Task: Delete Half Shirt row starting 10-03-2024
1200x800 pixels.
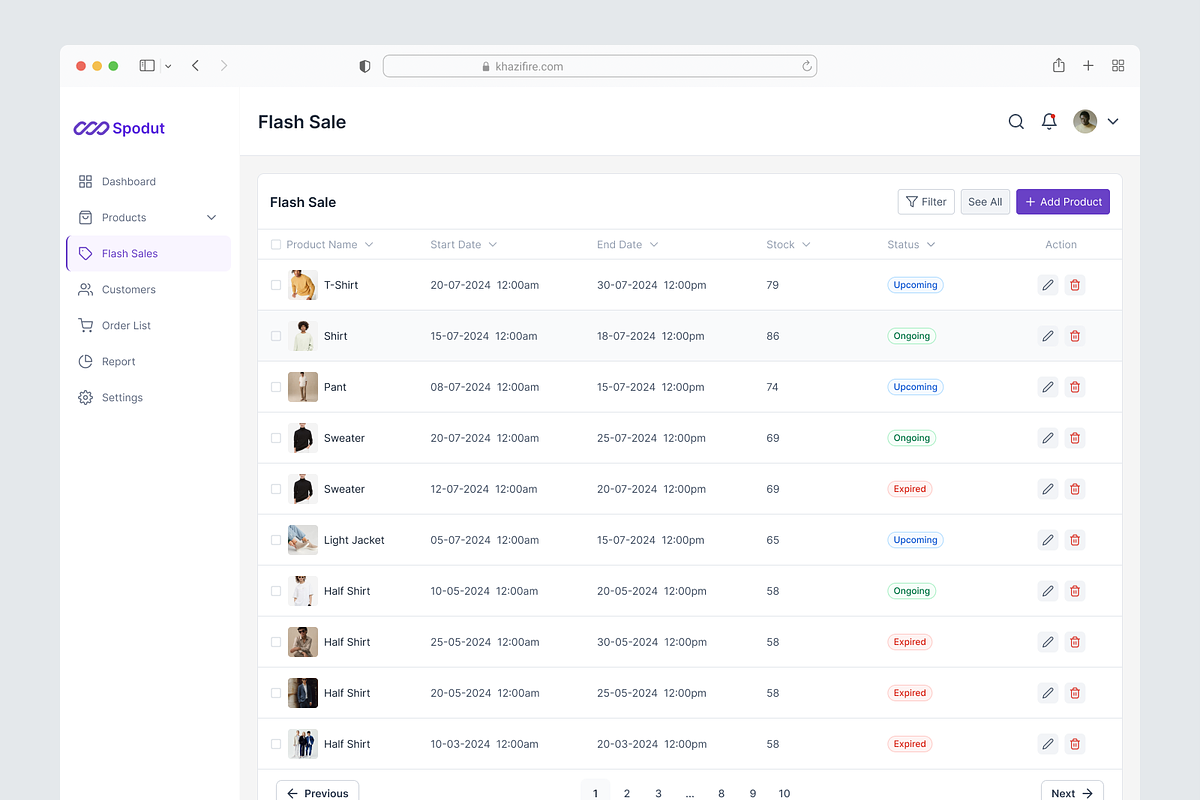Action: tap(1075, 744)
